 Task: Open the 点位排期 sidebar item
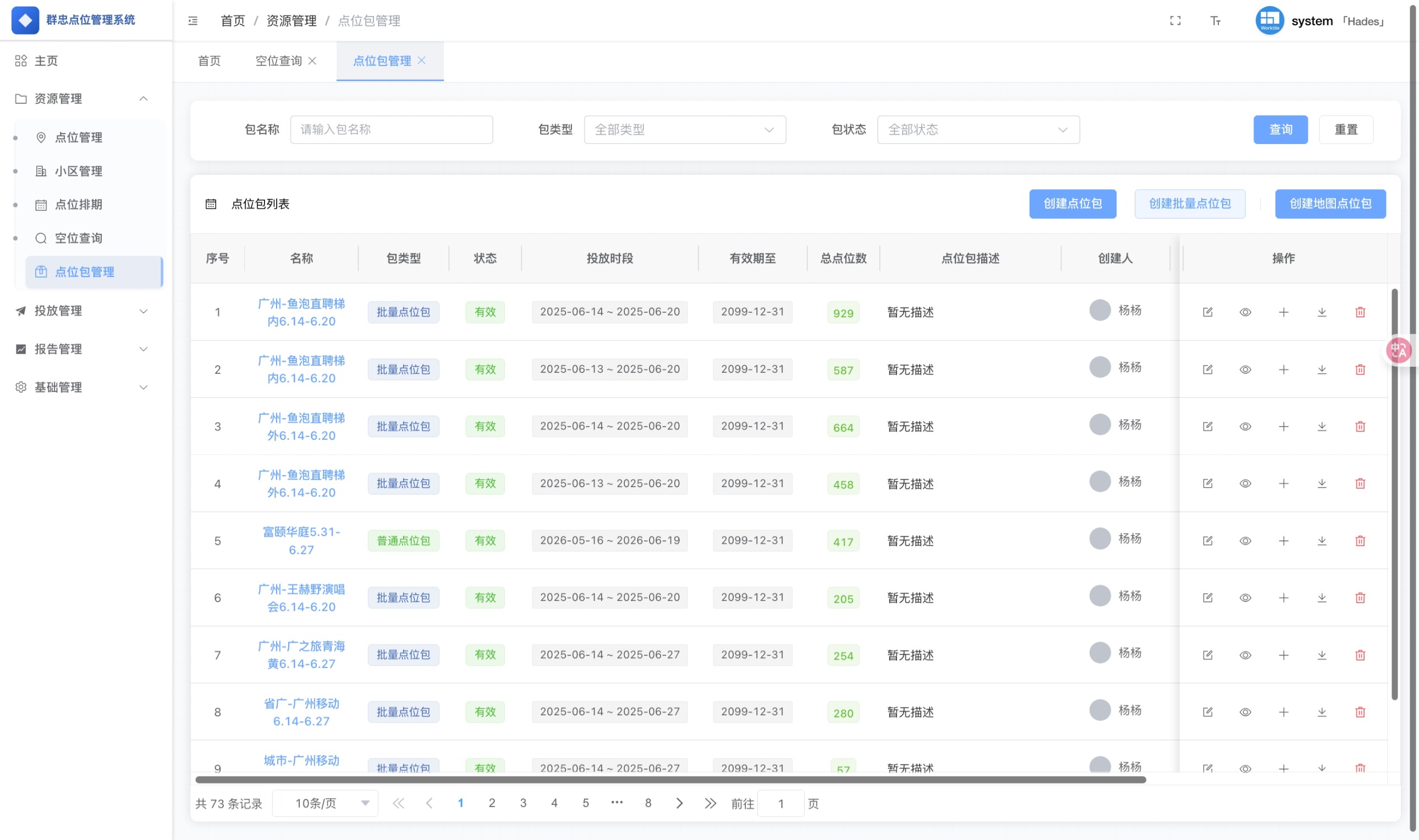(78, 205)
